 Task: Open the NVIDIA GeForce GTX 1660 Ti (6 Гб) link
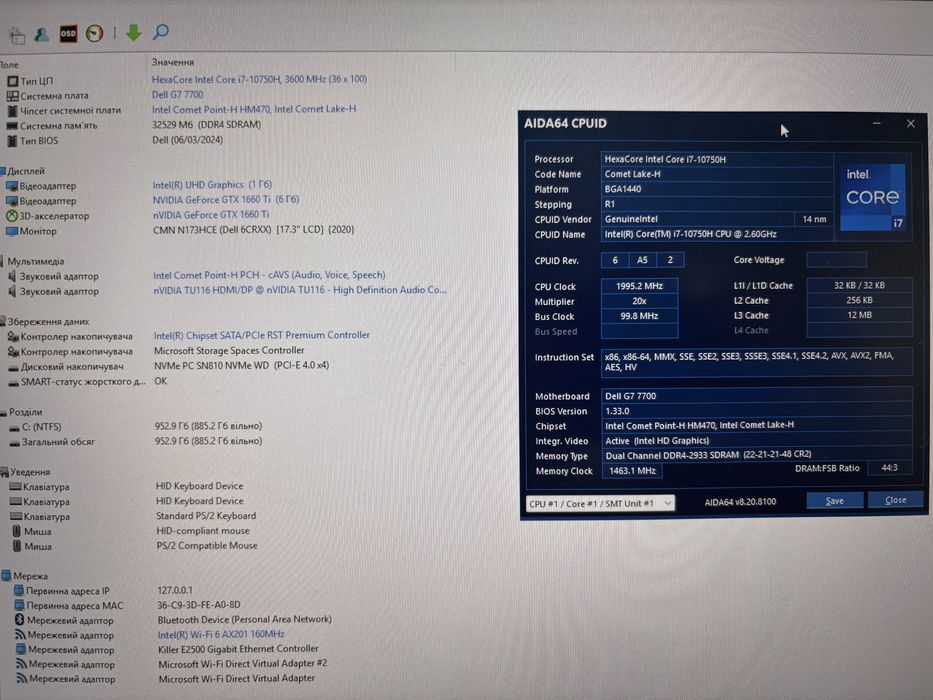[x=226, y=199]
